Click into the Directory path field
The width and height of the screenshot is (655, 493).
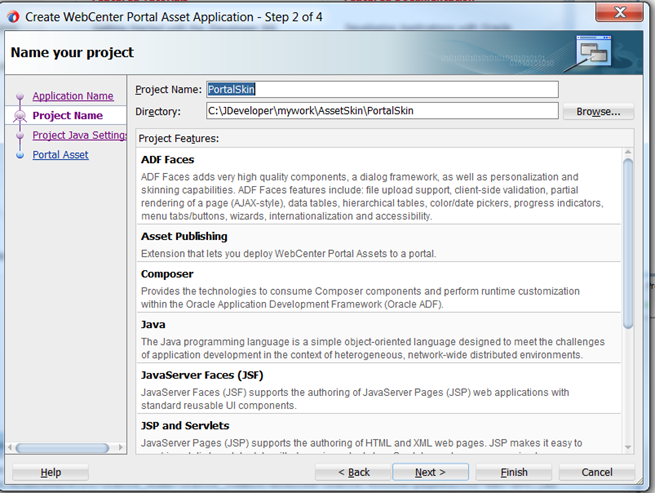click(381, 111)
